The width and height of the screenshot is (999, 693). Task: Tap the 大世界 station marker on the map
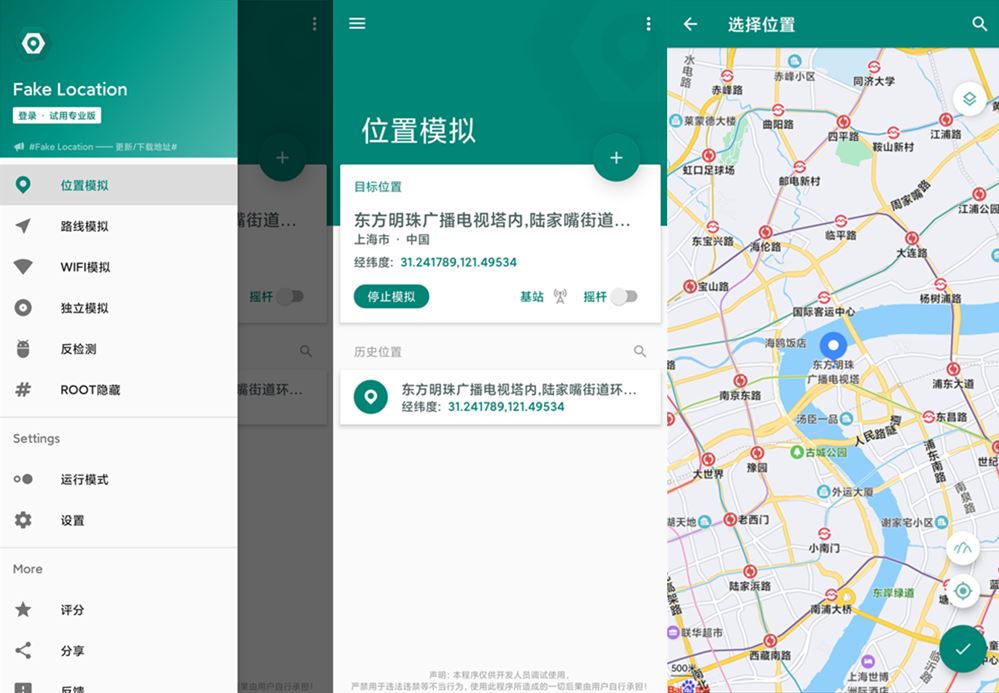708,459
